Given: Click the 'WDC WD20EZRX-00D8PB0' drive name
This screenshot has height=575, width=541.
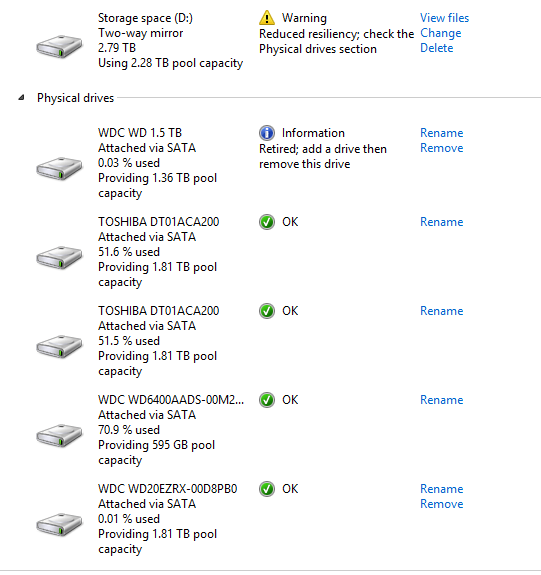Looking at the screenshot, I should [168, 489].
